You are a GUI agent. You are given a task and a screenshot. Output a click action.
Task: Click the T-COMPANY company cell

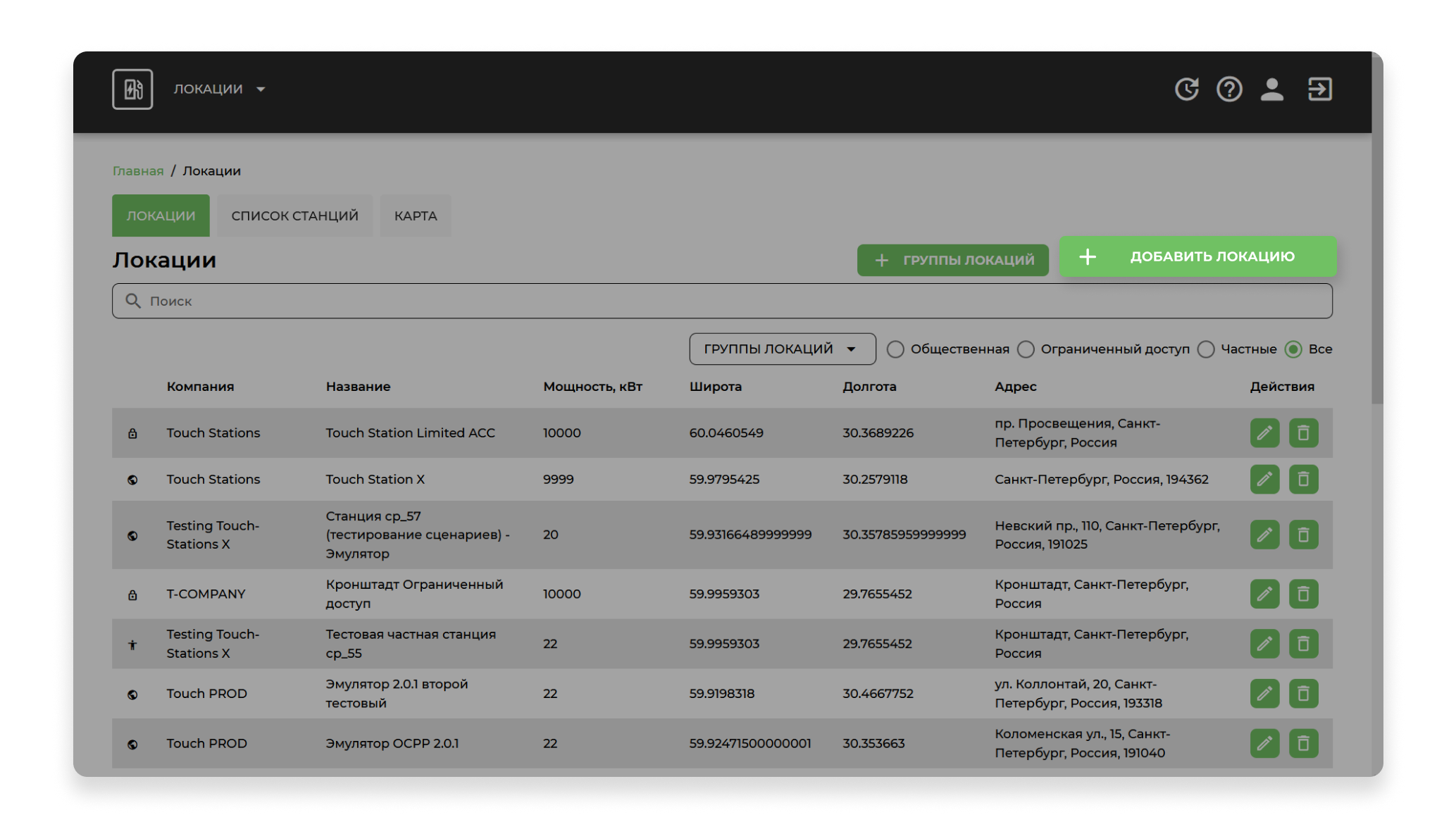(206, 594)
